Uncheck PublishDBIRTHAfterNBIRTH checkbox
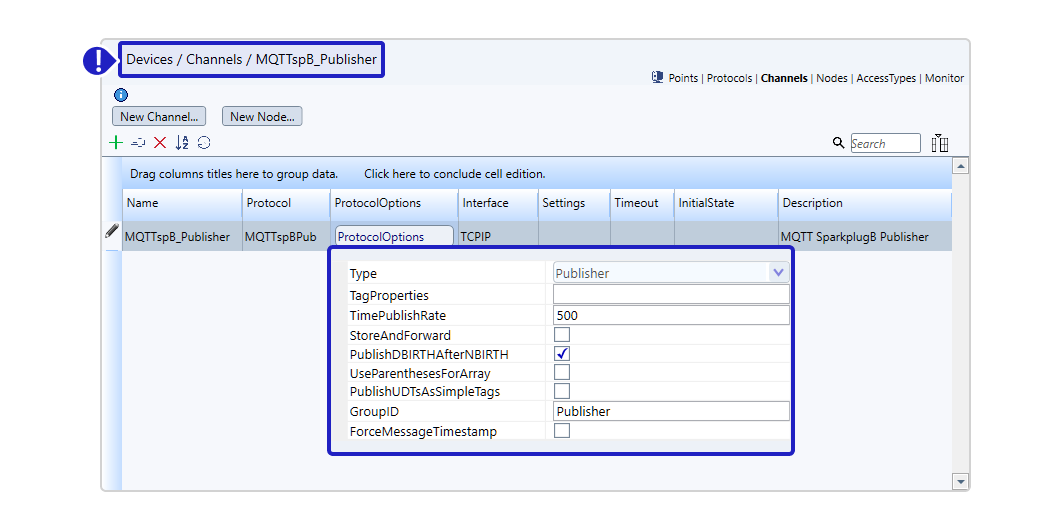Image resolution: width=1049 pixels, height=530 pixels. point(562,354)
